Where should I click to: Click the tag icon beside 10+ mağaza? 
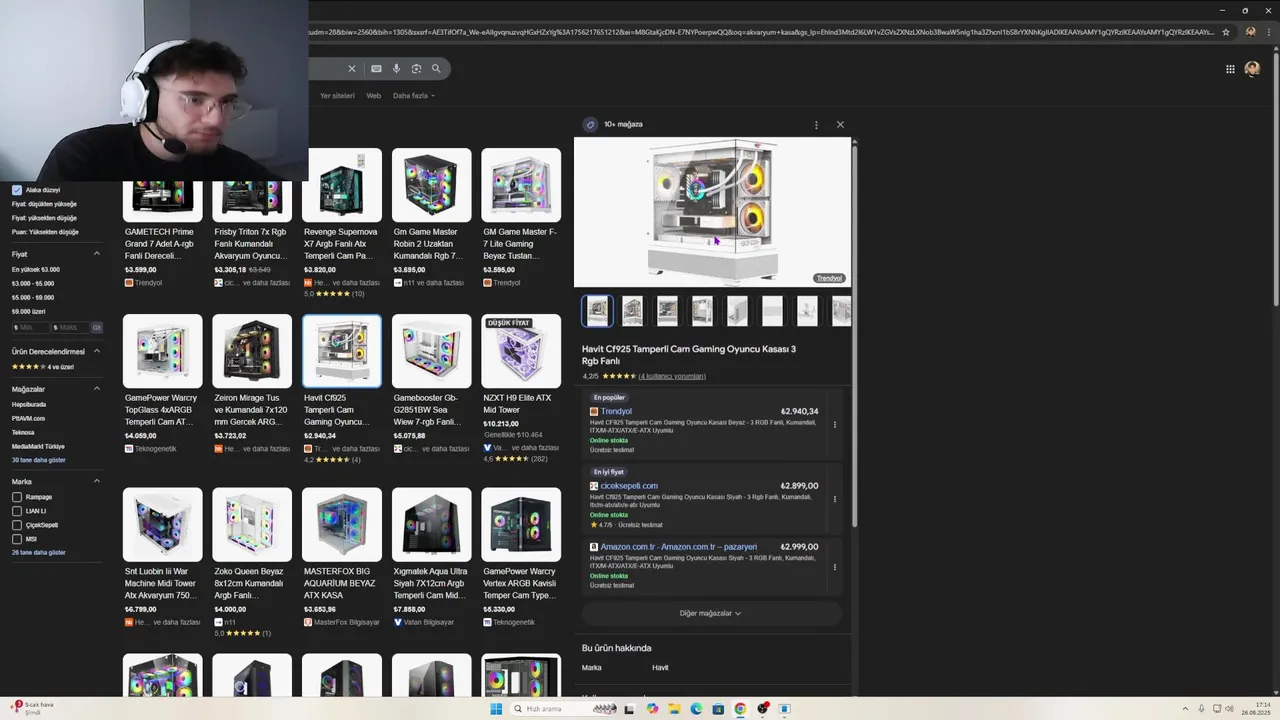pyautogui.click(x=590, y=125)
